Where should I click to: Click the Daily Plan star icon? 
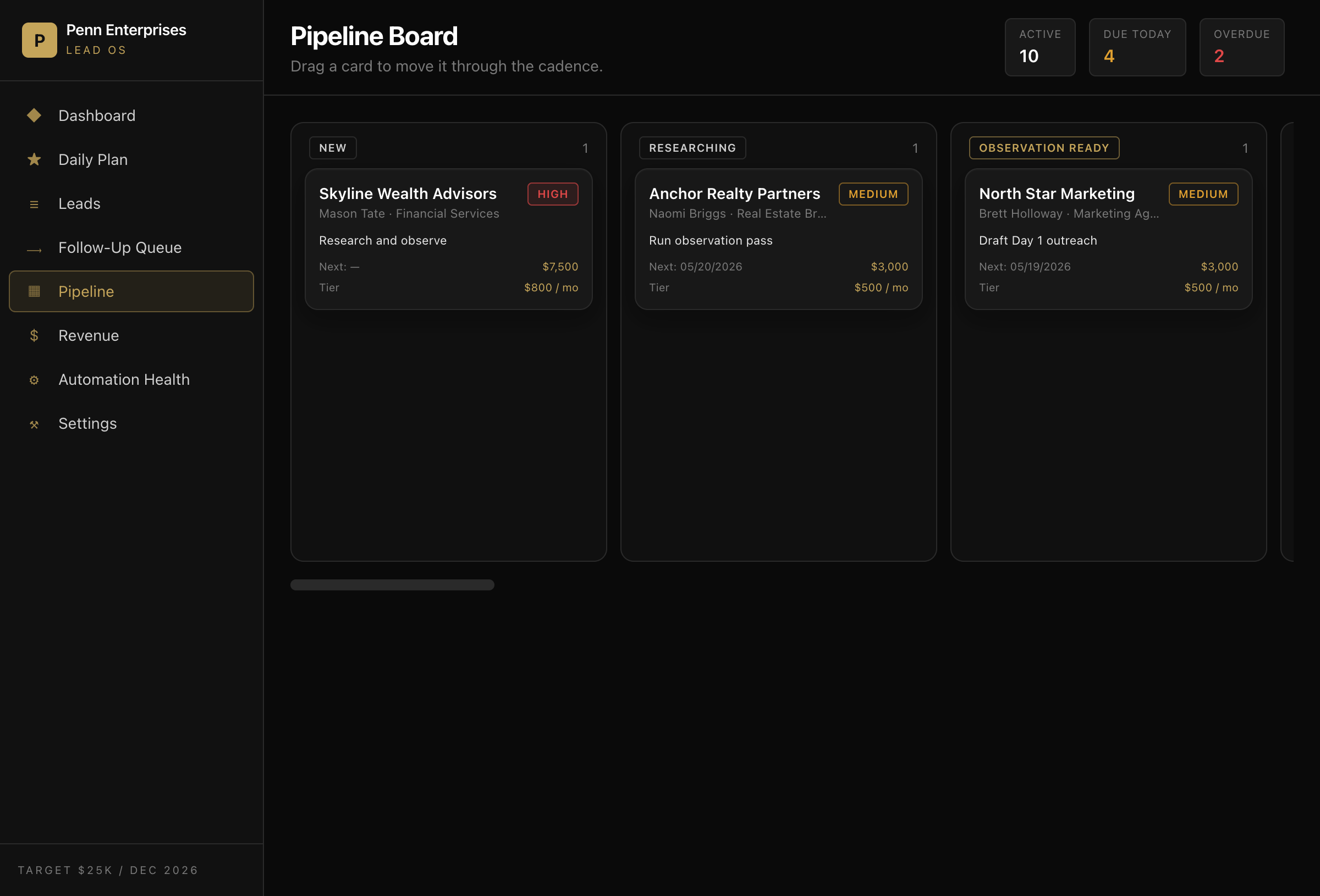(x=34, y=159)
